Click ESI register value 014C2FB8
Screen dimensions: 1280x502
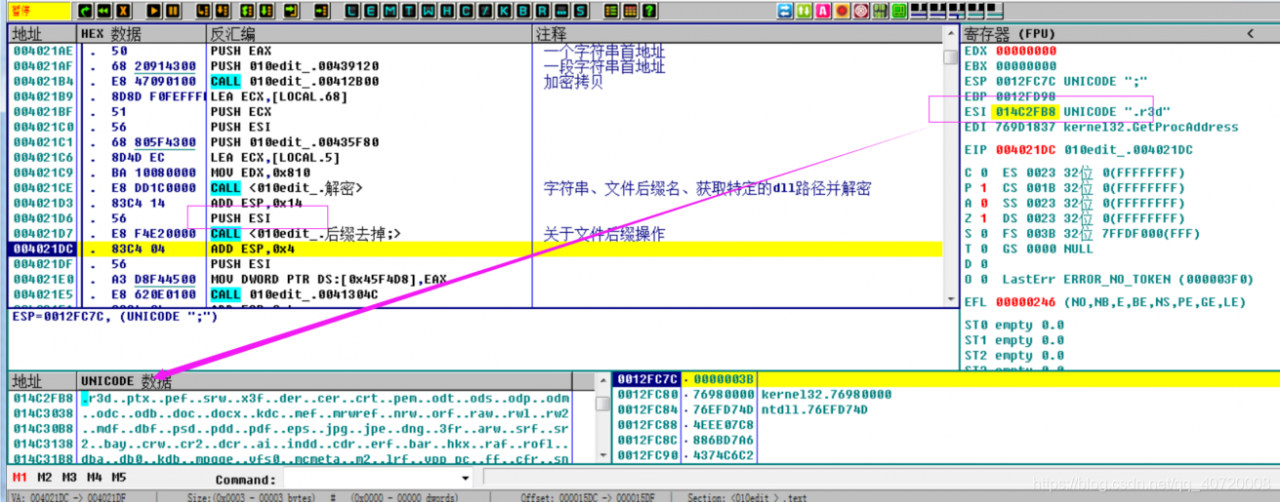pyautogui.click(x=1026, y=111)
